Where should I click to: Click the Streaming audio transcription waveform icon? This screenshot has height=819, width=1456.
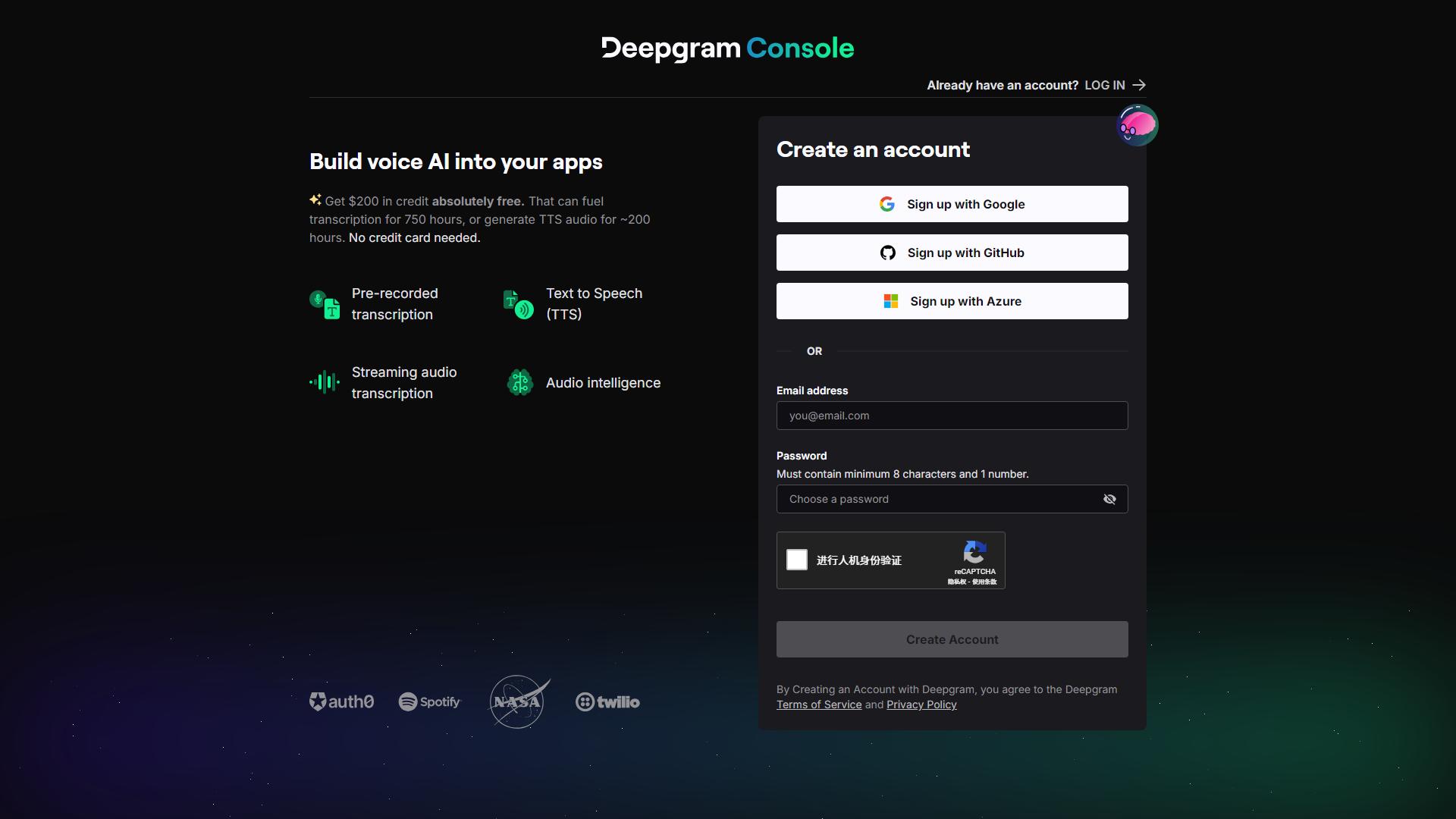pyautogui.click(x=325, y=383)
